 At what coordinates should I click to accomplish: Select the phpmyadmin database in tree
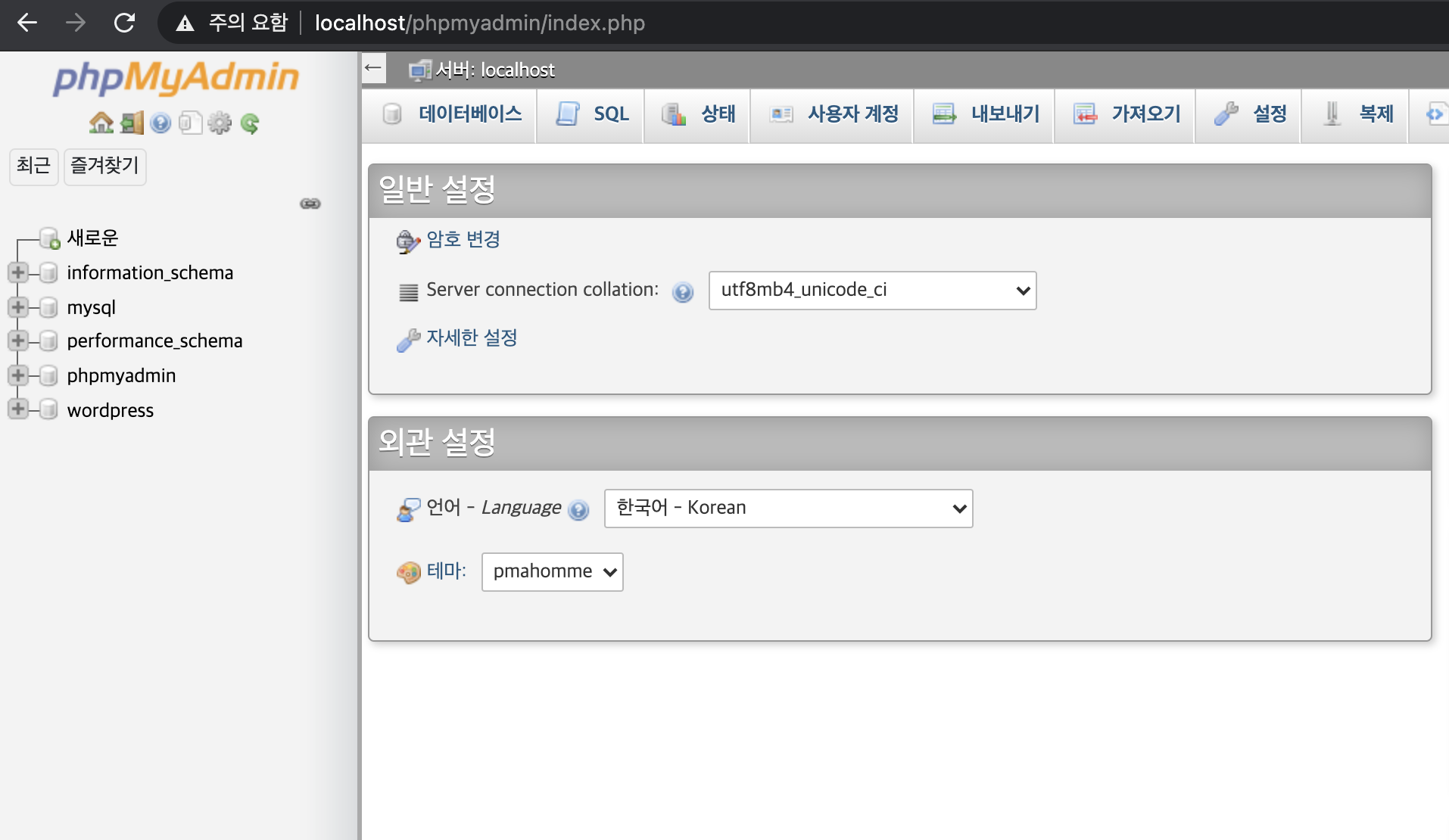pos(121,375)
